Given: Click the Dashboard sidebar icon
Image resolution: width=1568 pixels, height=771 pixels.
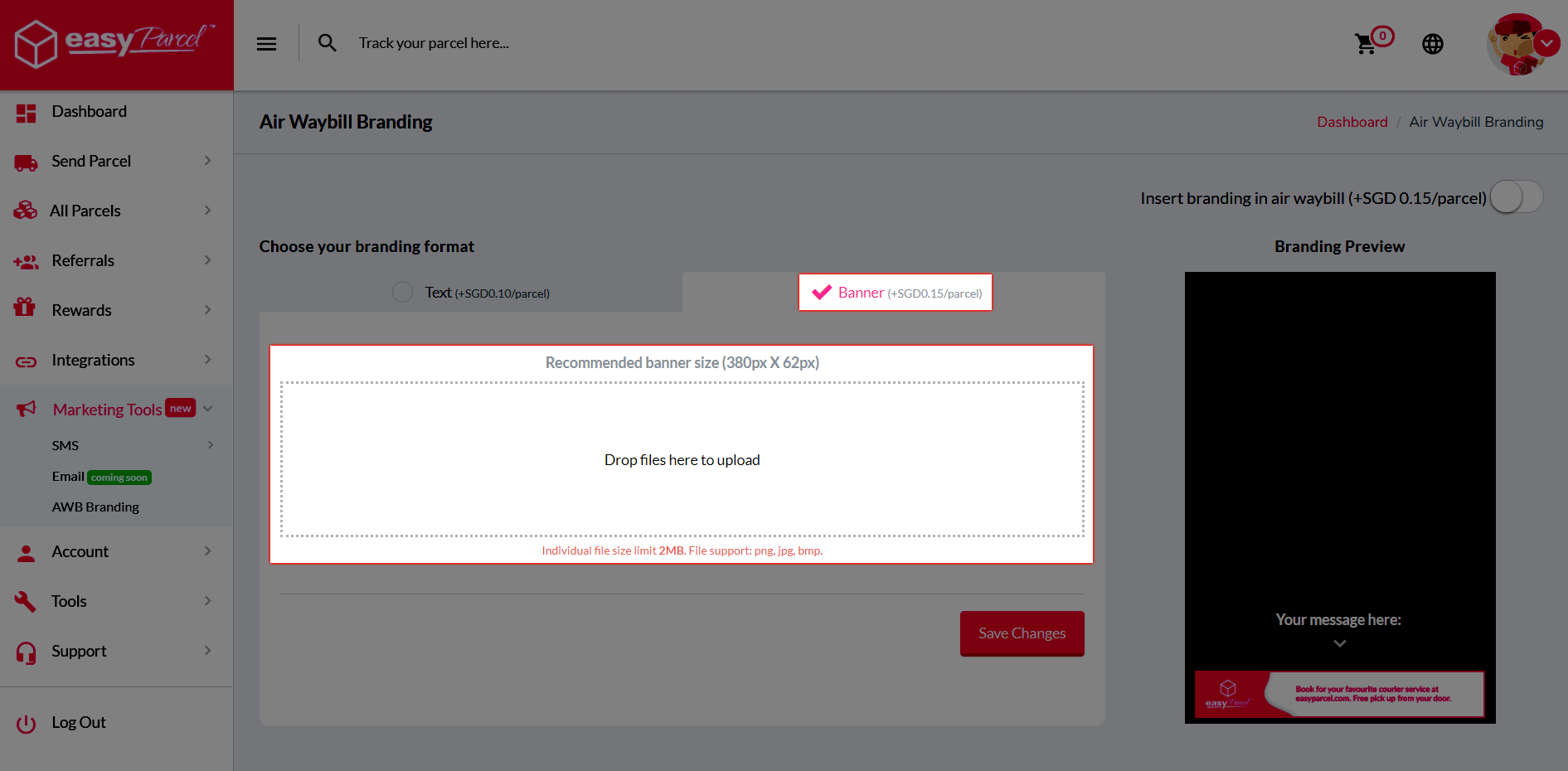Looking at the screenshot, I should [x=27, y=113].
